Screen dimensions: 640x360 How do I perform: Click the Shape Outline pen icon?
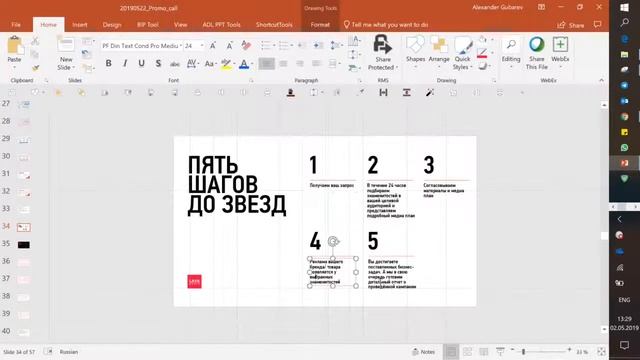tap(482, 53)
